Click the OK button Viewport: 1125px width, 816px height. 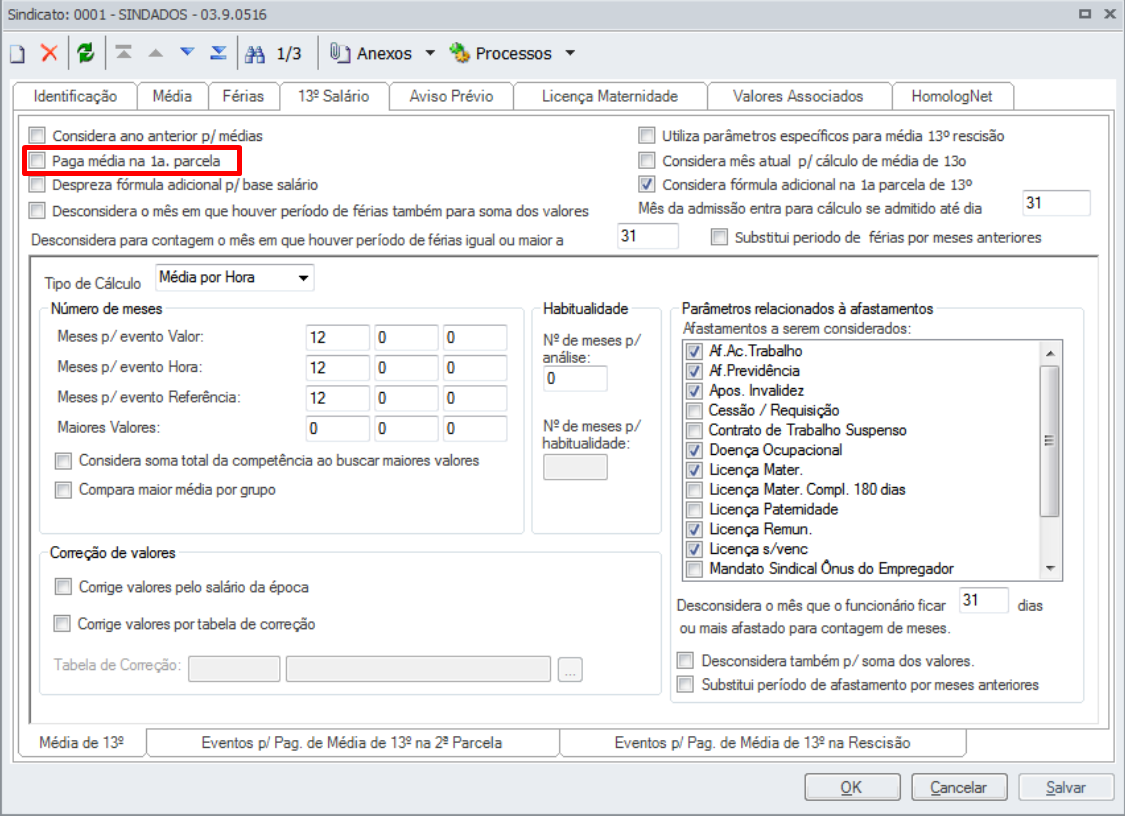[x=852, y=787]
